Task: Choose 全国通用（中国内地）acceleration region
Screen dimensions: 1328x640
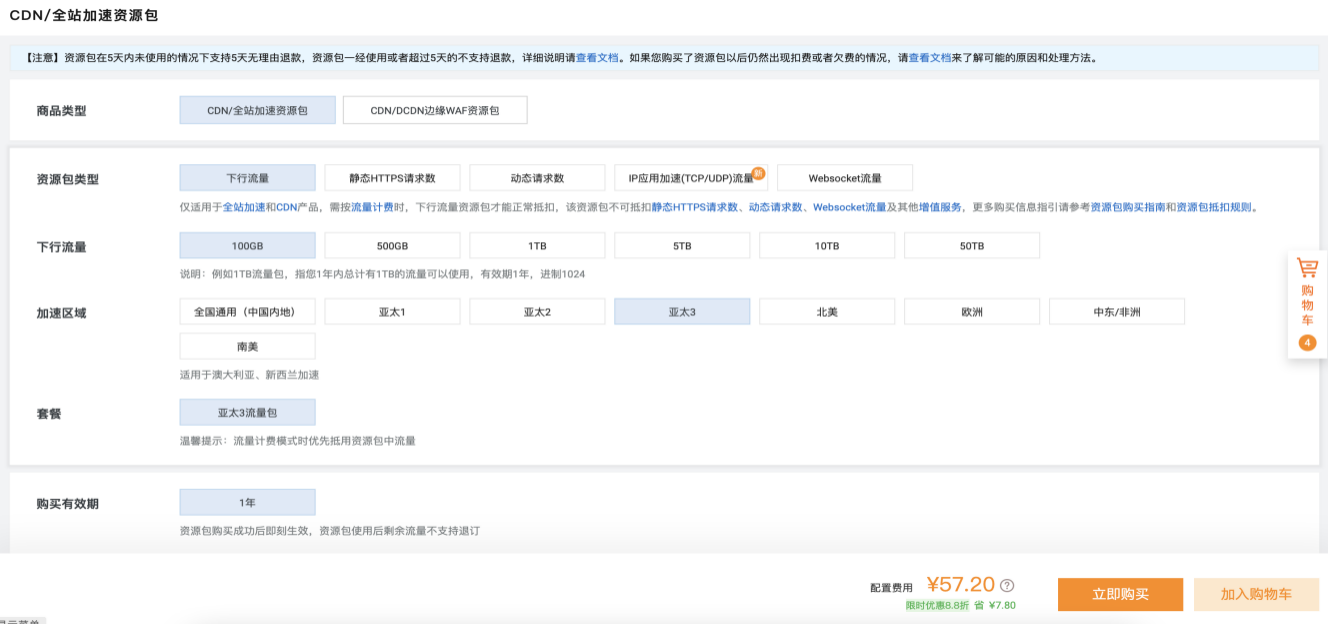Action: (x=247, y=312)
